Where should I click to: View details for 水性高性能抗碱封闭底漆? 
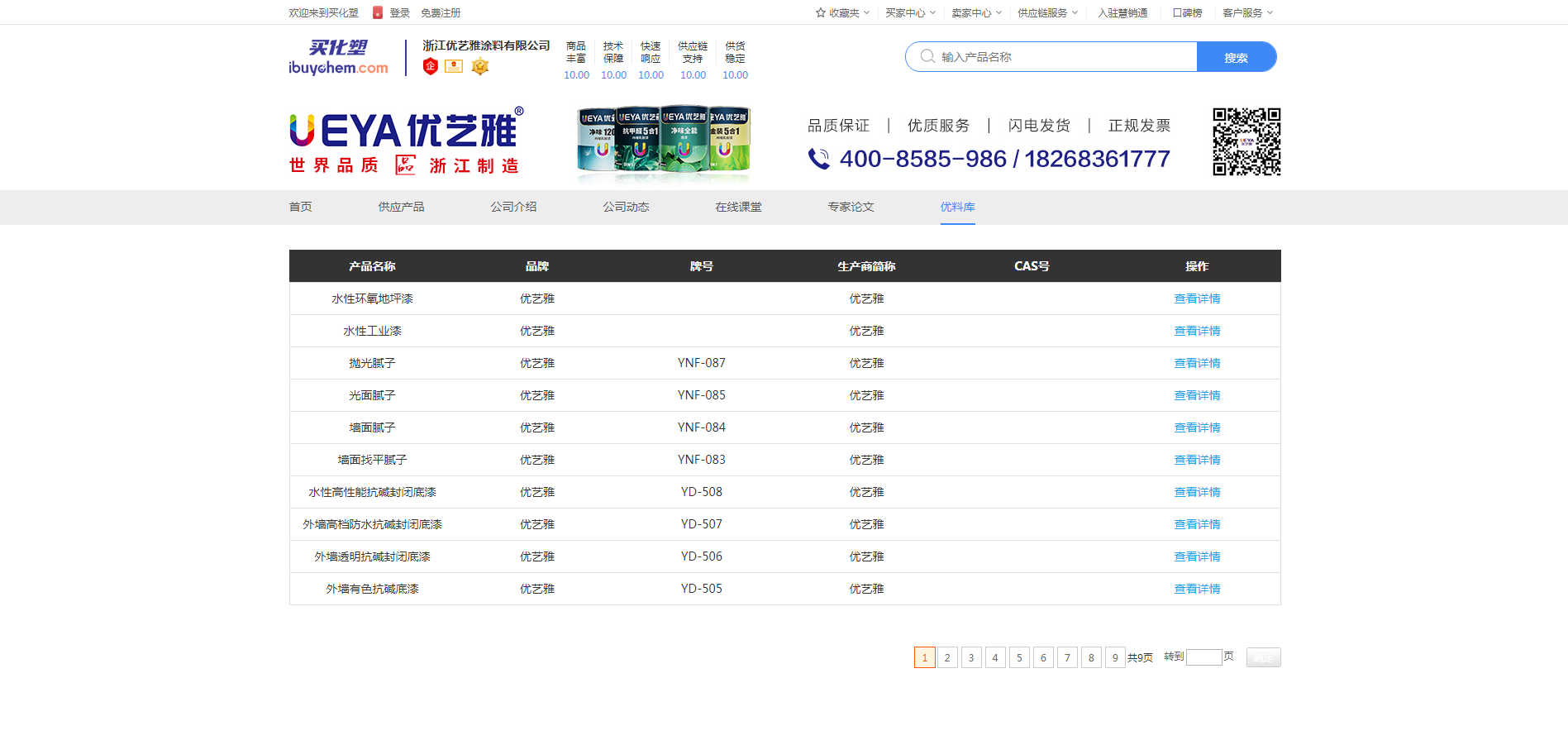(x=1197, y=492)
